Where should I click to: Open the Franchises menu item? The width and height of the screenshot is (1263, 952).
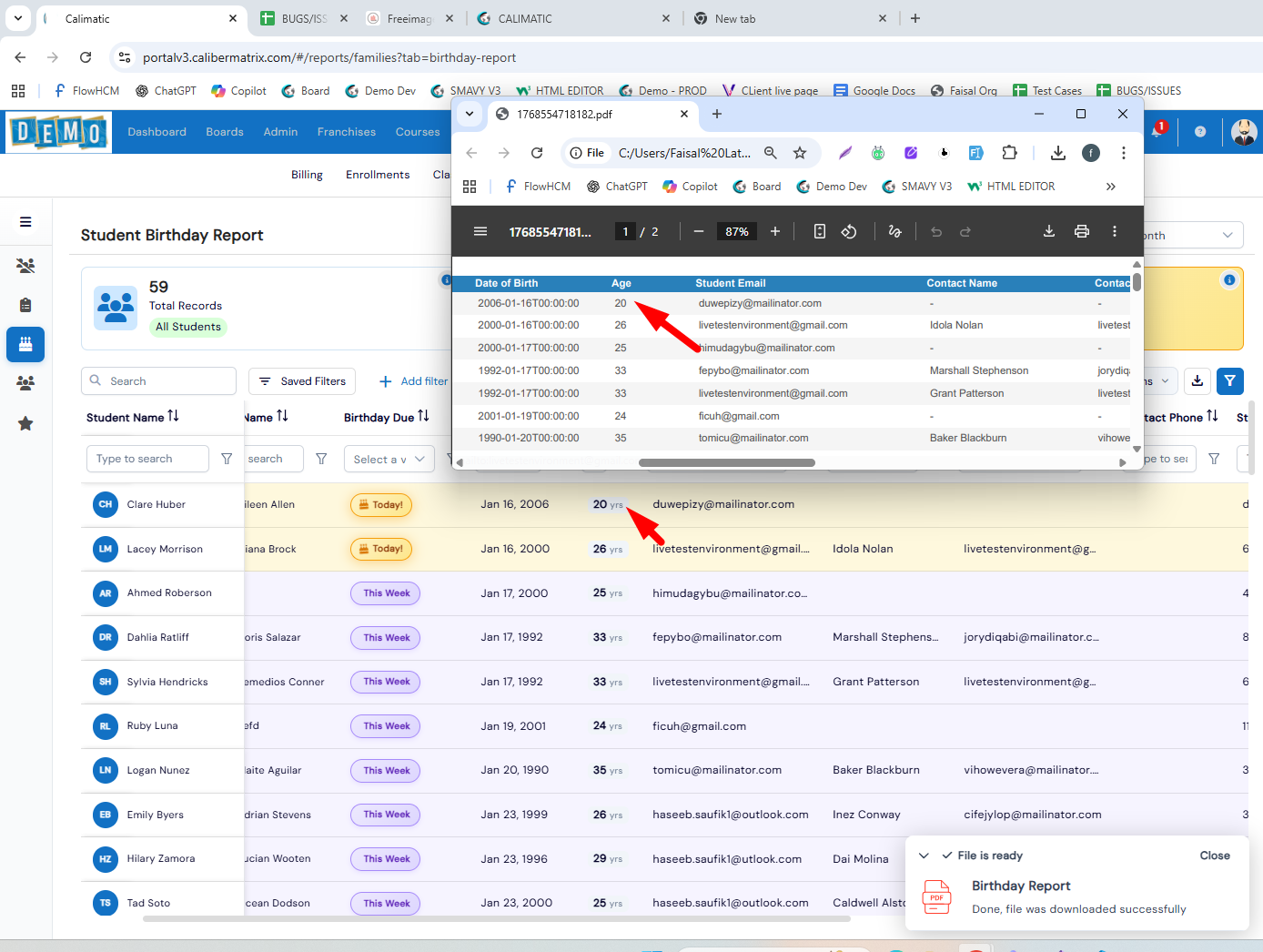(x=346, y=132)
